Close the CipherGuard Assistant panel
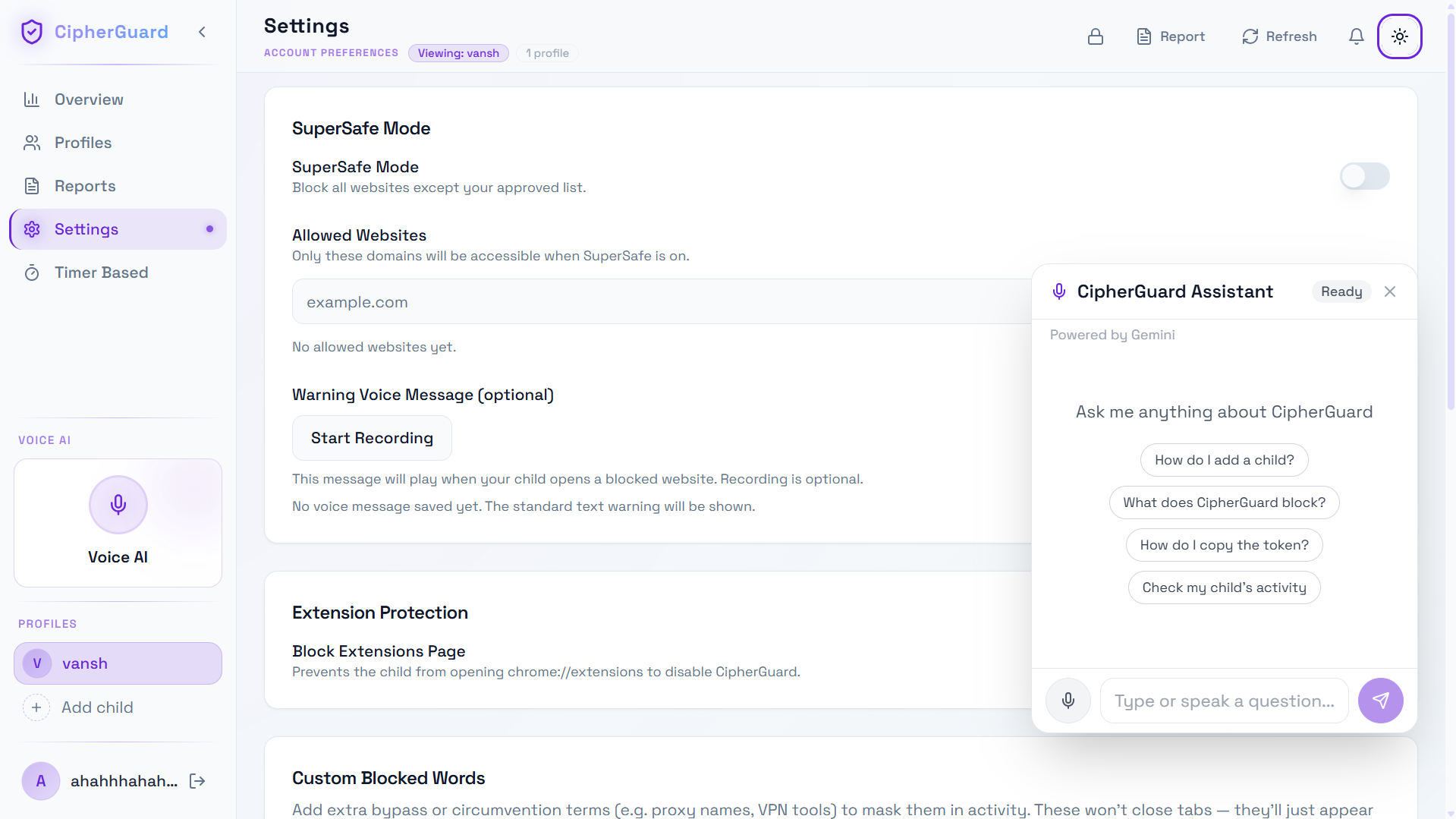 pyautogui.click(x=1390, y=291)
